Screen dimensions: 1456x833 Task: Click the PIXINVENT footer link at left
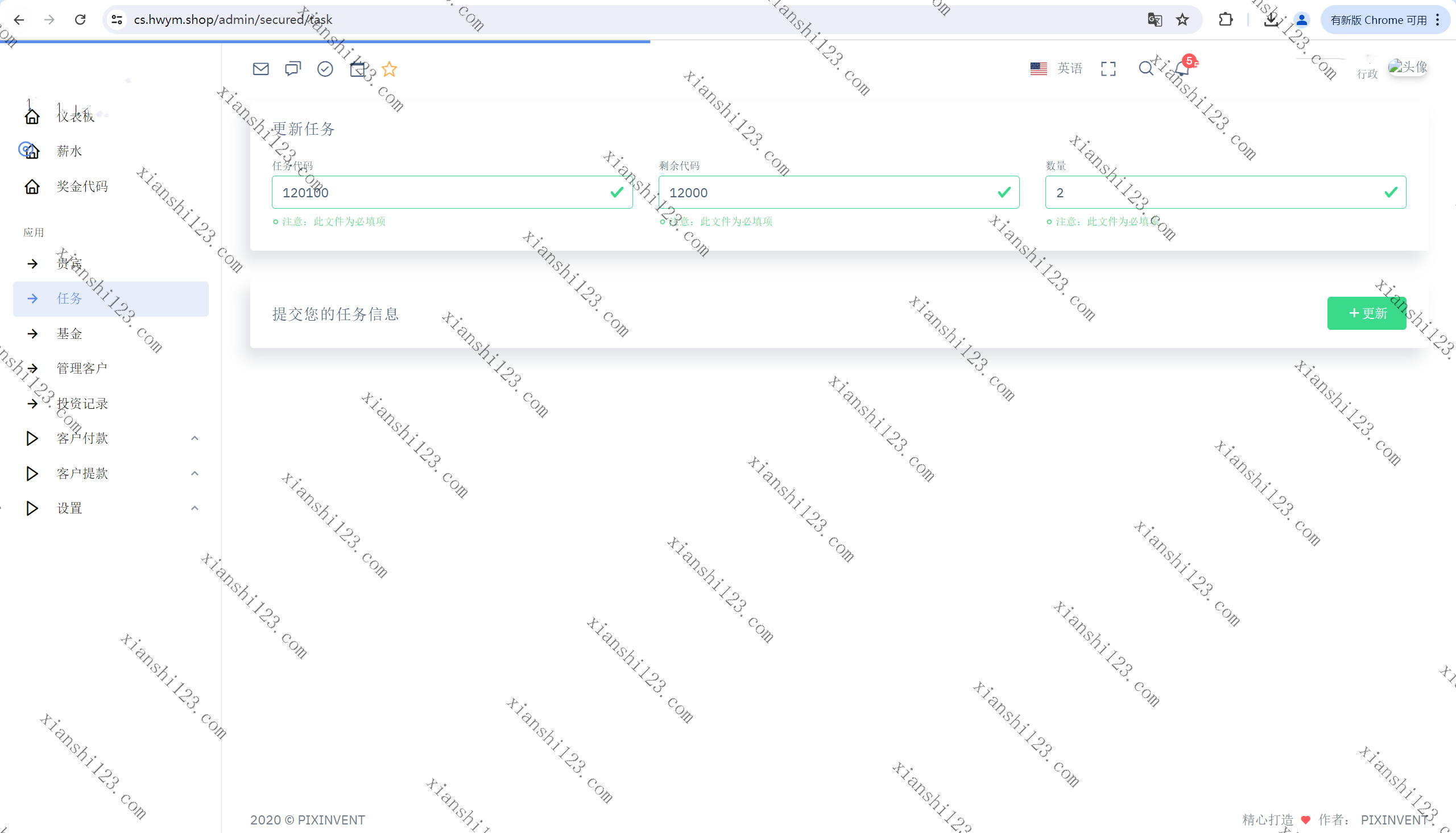point(331,820)
